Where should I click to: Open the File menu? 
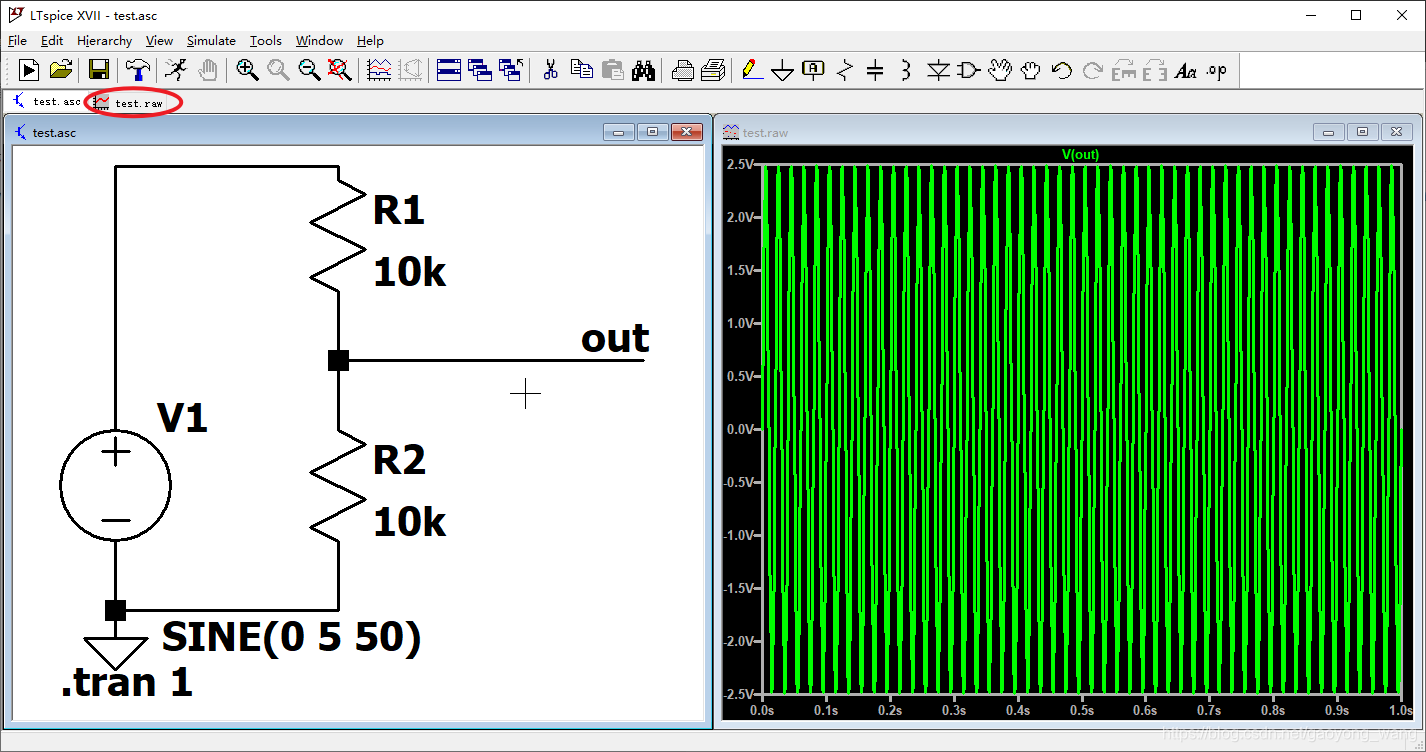tap(18, 41)
